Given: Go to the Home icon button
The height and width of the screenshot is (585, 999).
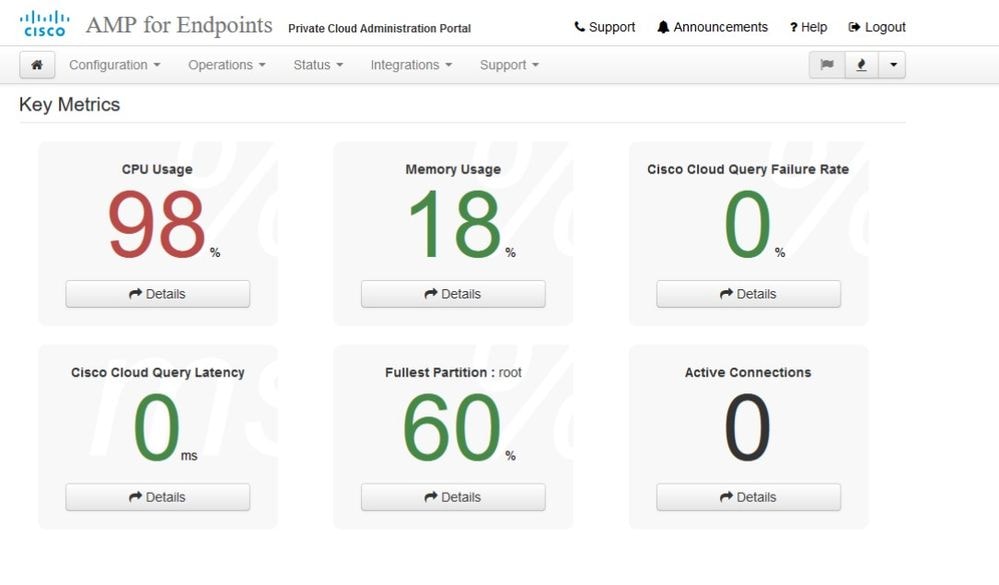Looking at the screenshot, I should pyautogui.click(x=37, y=65).
